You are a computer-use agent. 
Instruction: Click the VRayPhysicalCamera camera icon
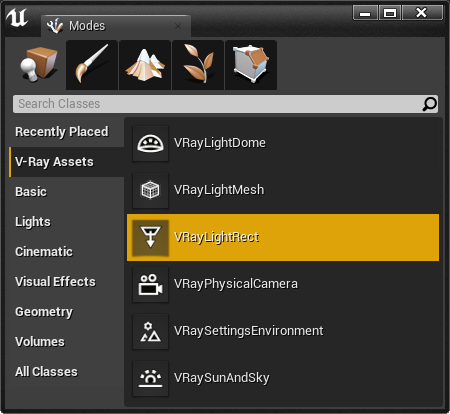(x=150, y=284)
